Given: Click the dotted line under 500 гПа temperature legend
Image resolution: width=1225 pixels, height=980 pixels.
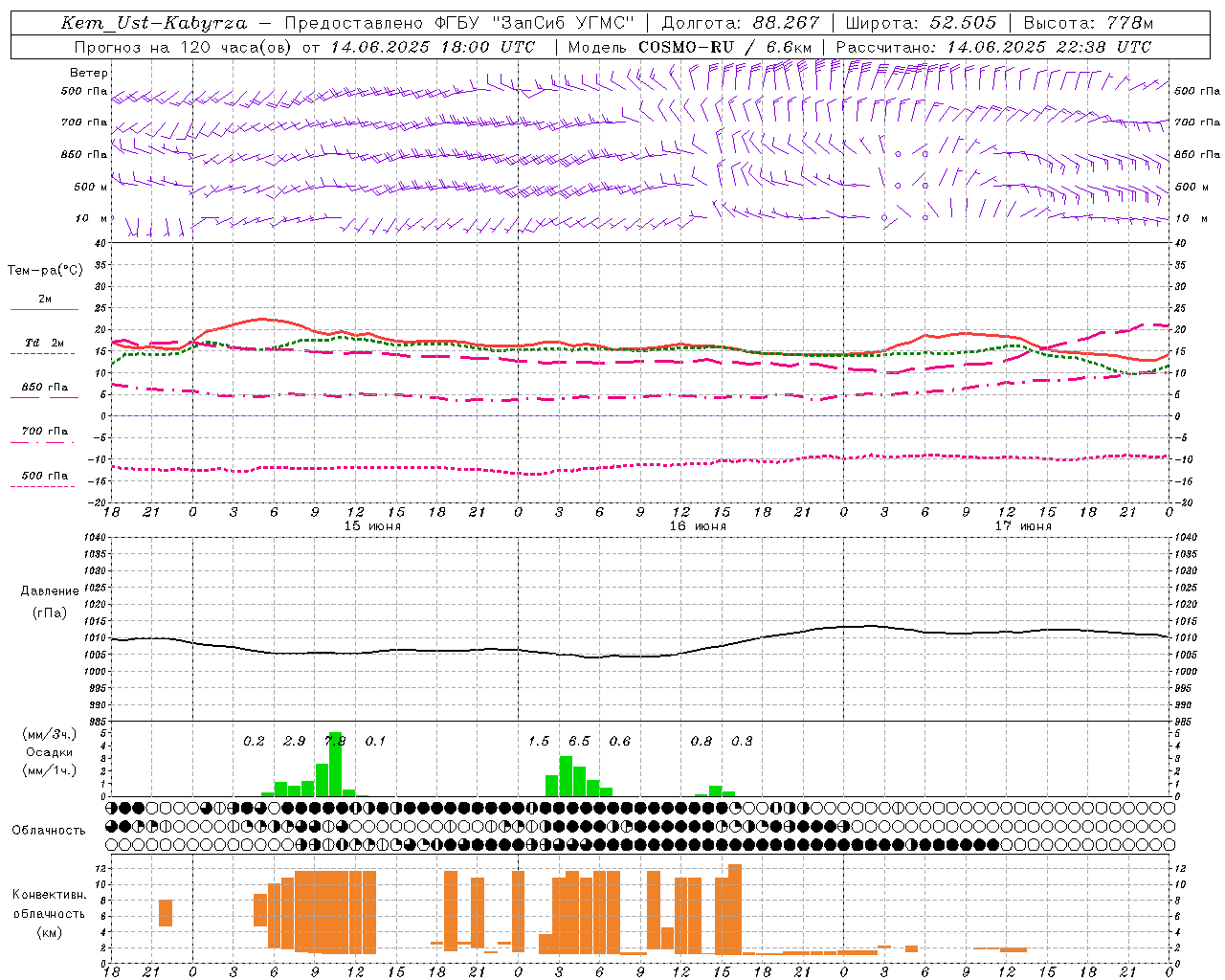Looking at the screenshot, I should [43, 486].
